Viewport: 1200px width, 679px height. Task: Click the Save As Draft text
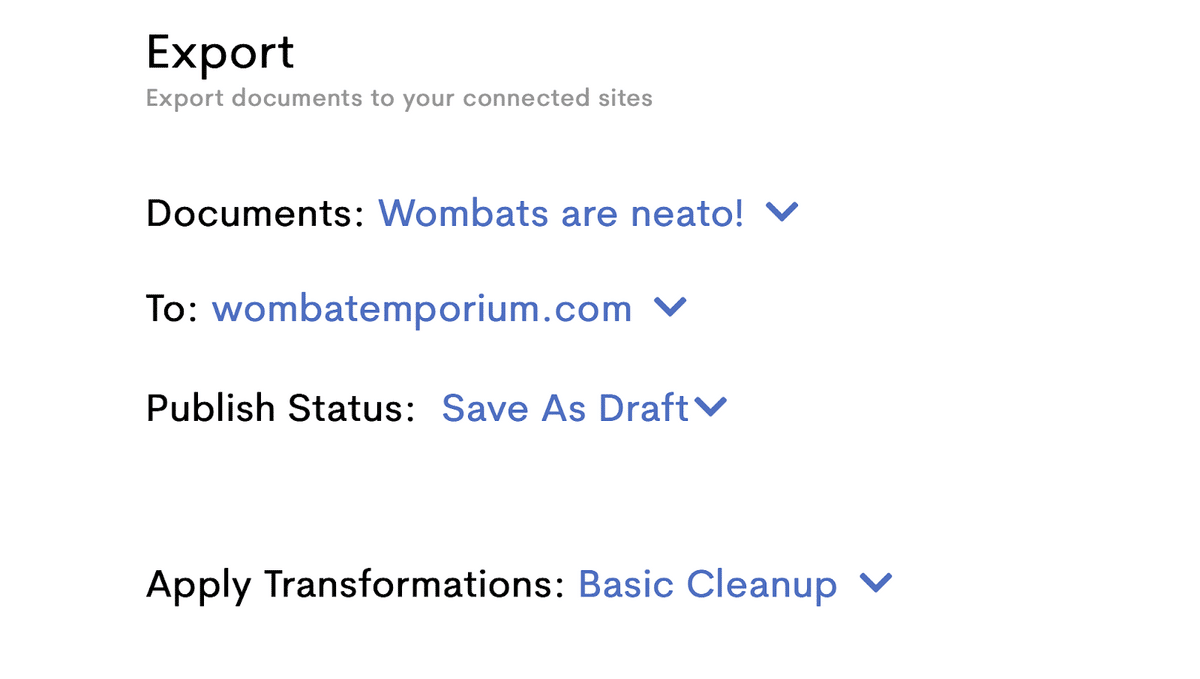565,408
